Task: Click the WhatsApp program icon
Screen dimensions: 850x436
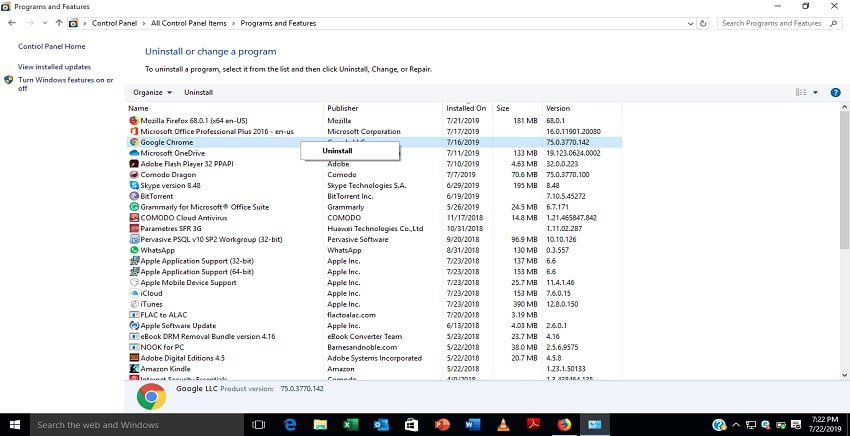Action: pyautogui.click(x=134, y=251)
